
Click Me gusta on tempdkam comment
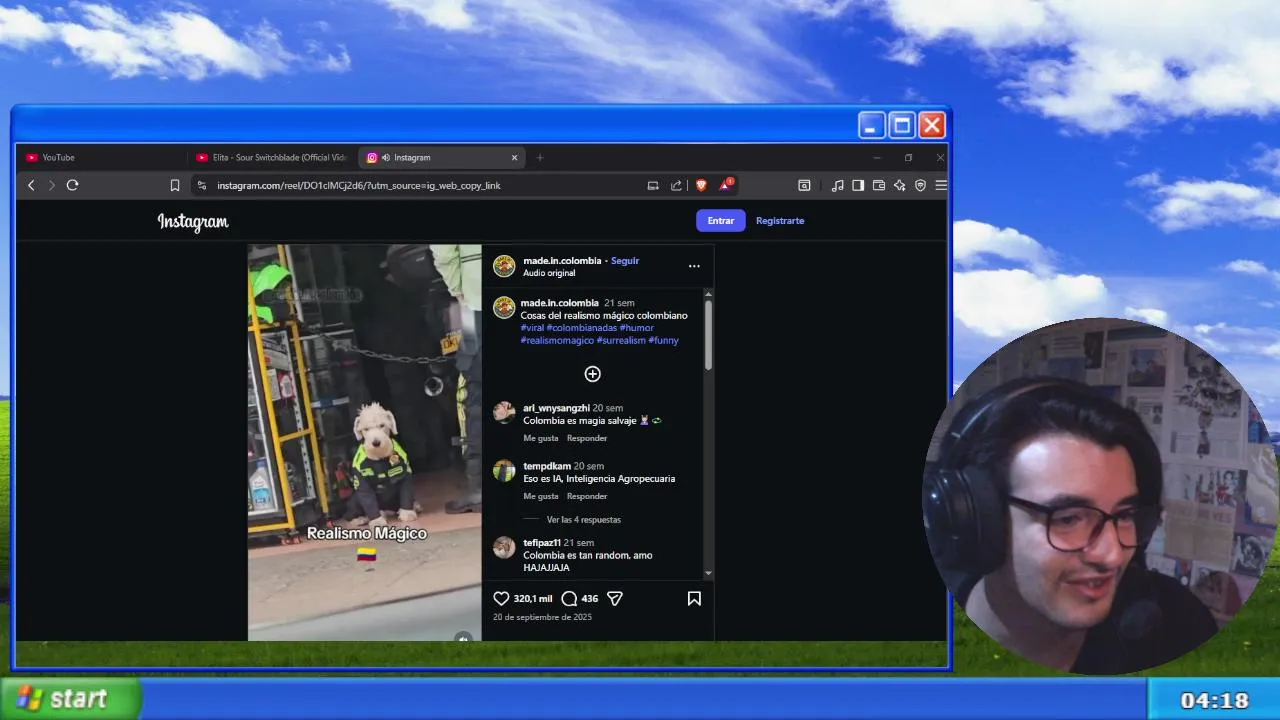coord(541,496)
